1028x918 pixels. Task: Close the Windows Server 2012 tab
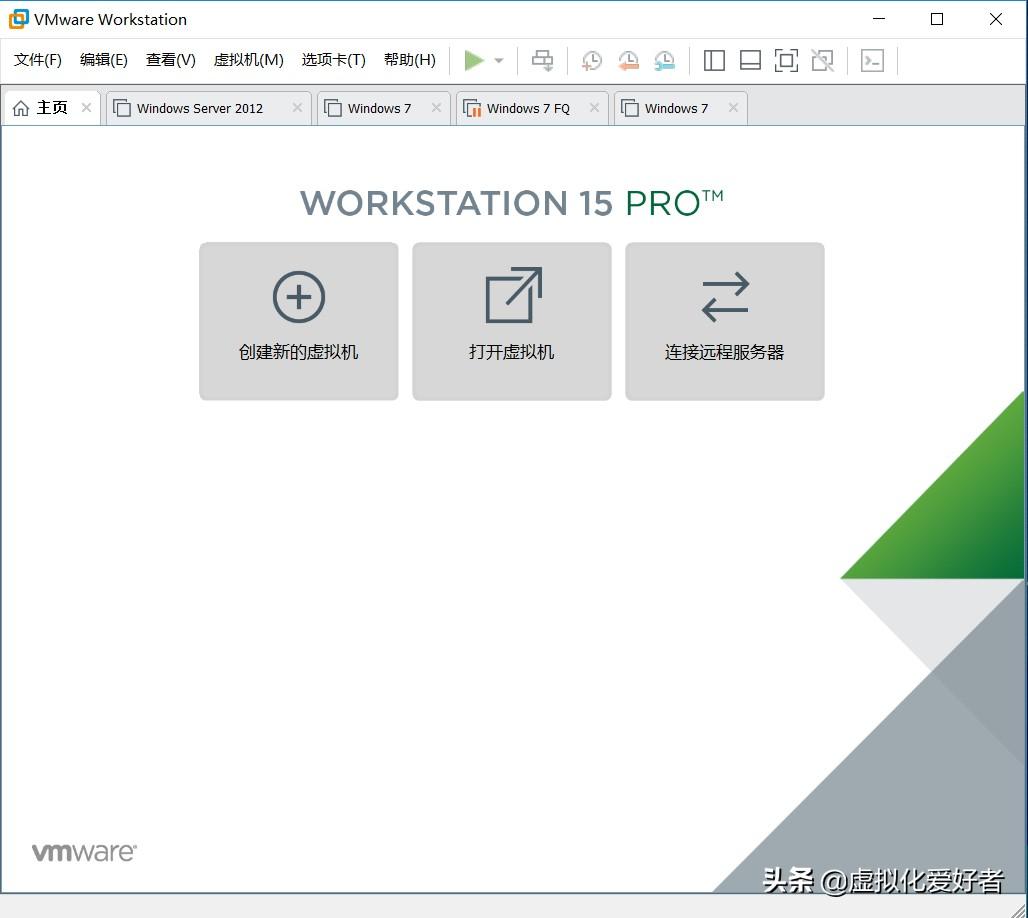pyautogui.click(x=296, y=108)
